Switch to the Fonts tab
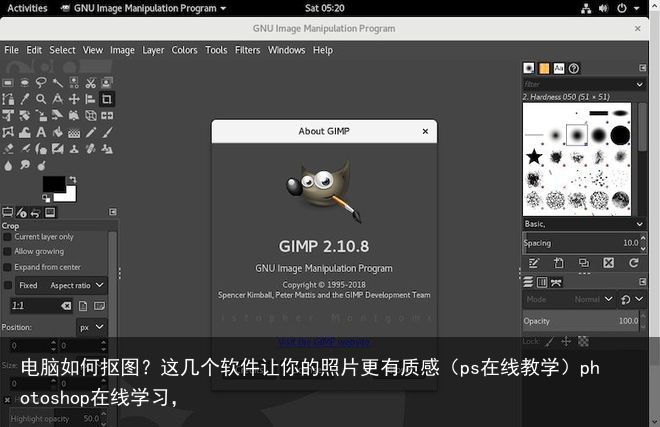Screen dimensions: 660x427 click(x=559, y=68)
